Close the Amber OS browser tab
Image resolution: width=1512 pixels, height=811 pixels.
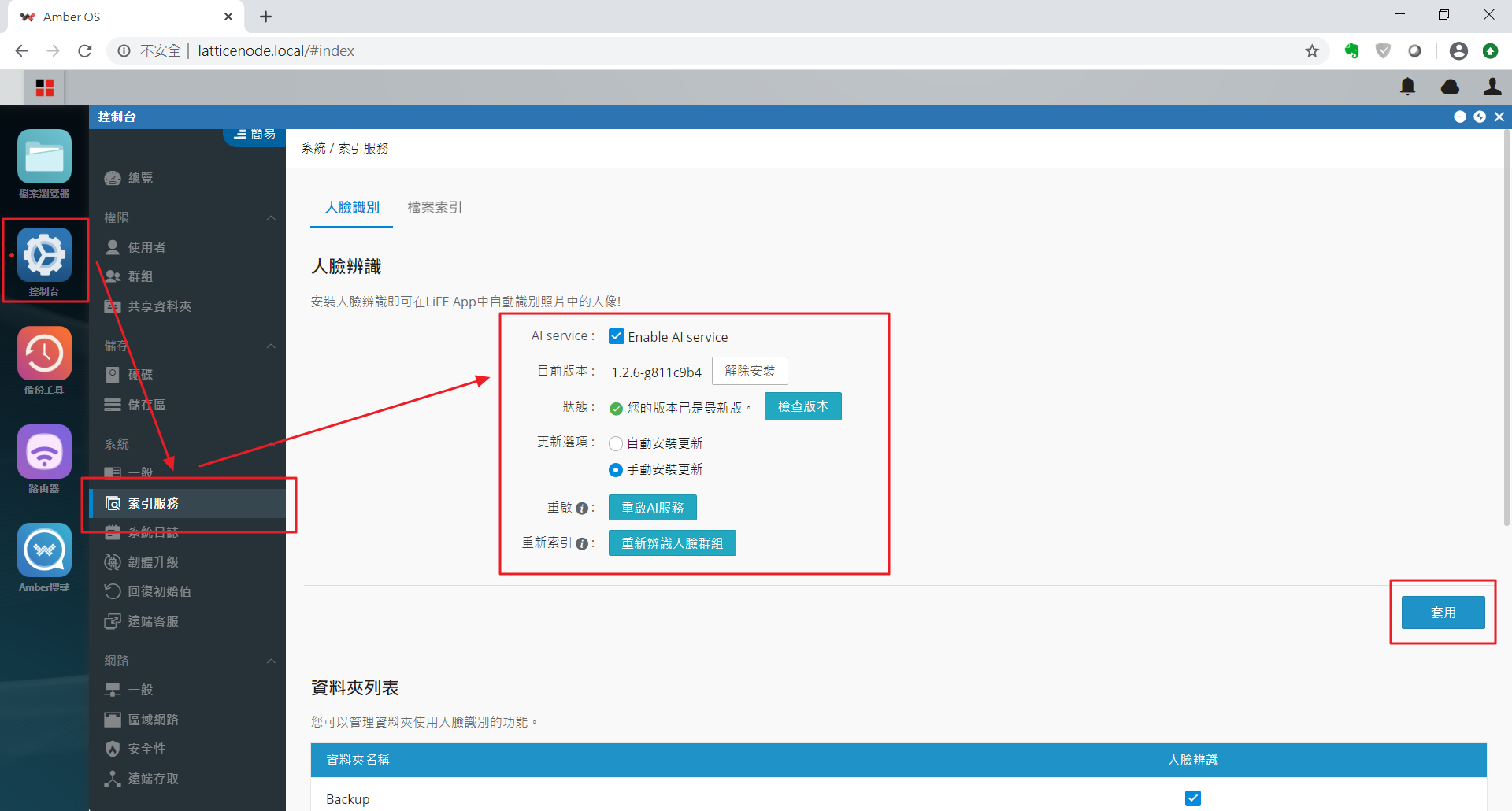pyautogui.click(x=228, y=17)
